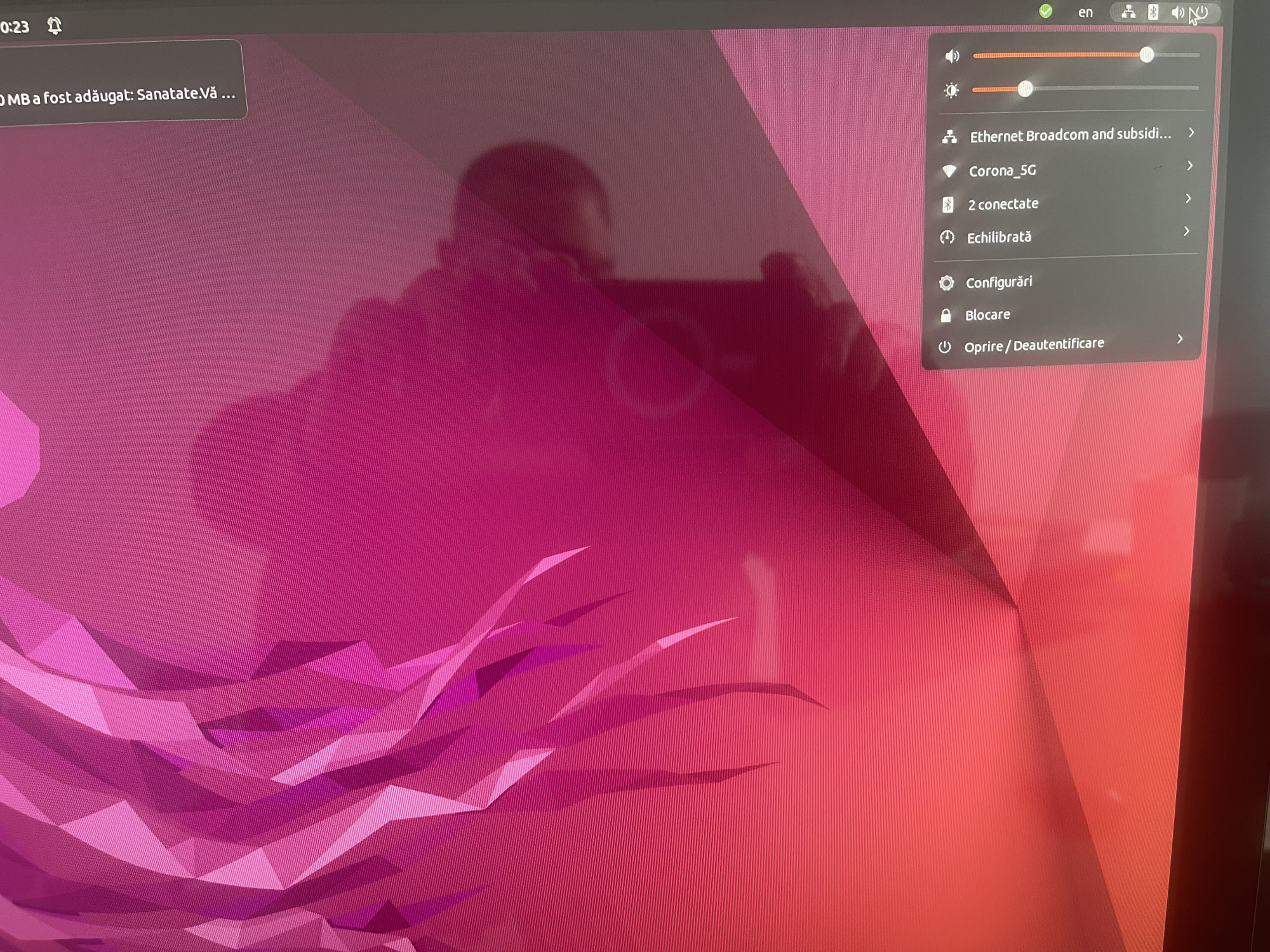Select the Blocare menu entry
Viewport: 1270px width, 952px height.
click(987, 315)
